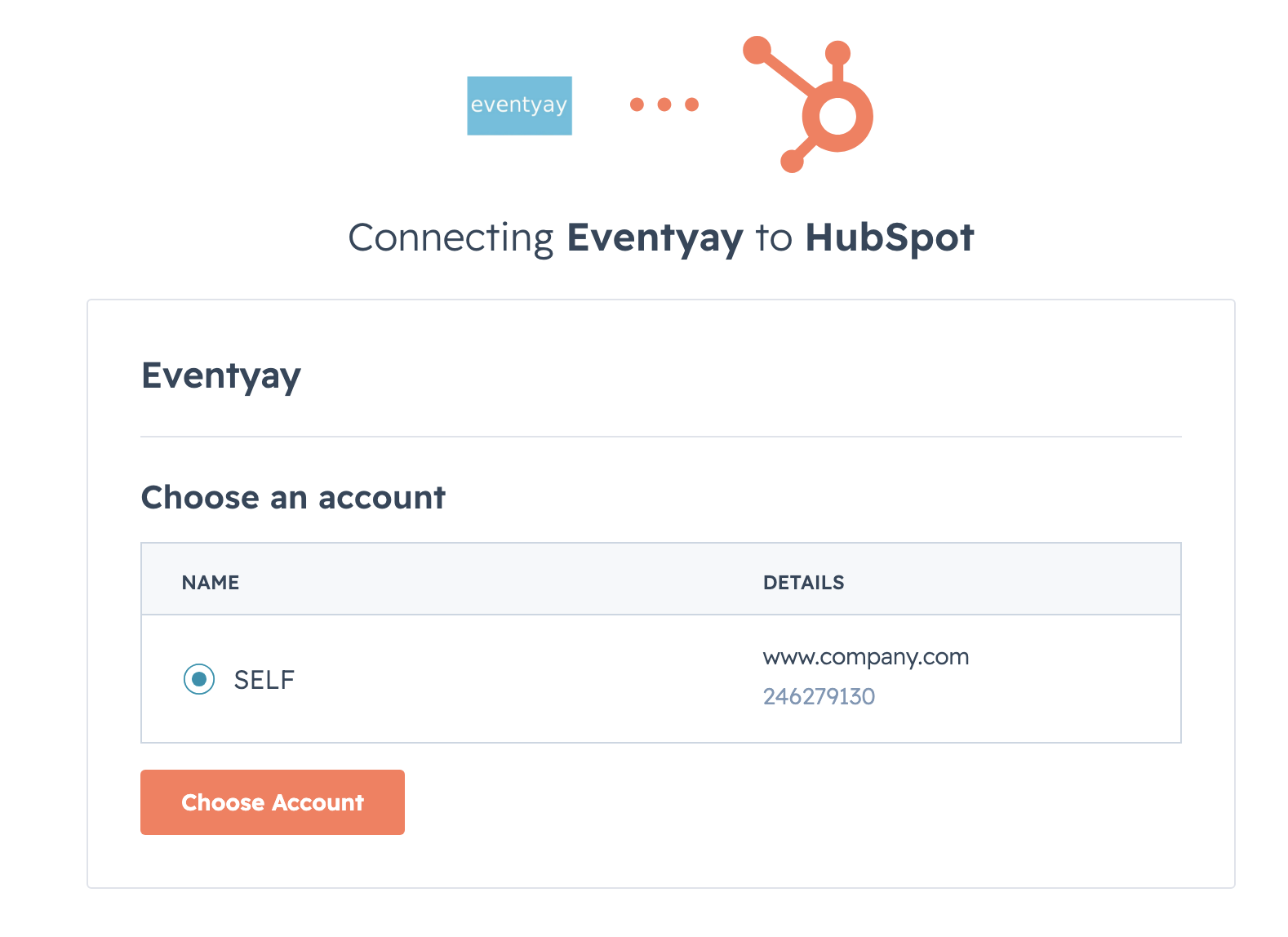This screenshot has width=1288, height=937.
Task: Click the Eventyay section heading
Action: click(221, 377)
